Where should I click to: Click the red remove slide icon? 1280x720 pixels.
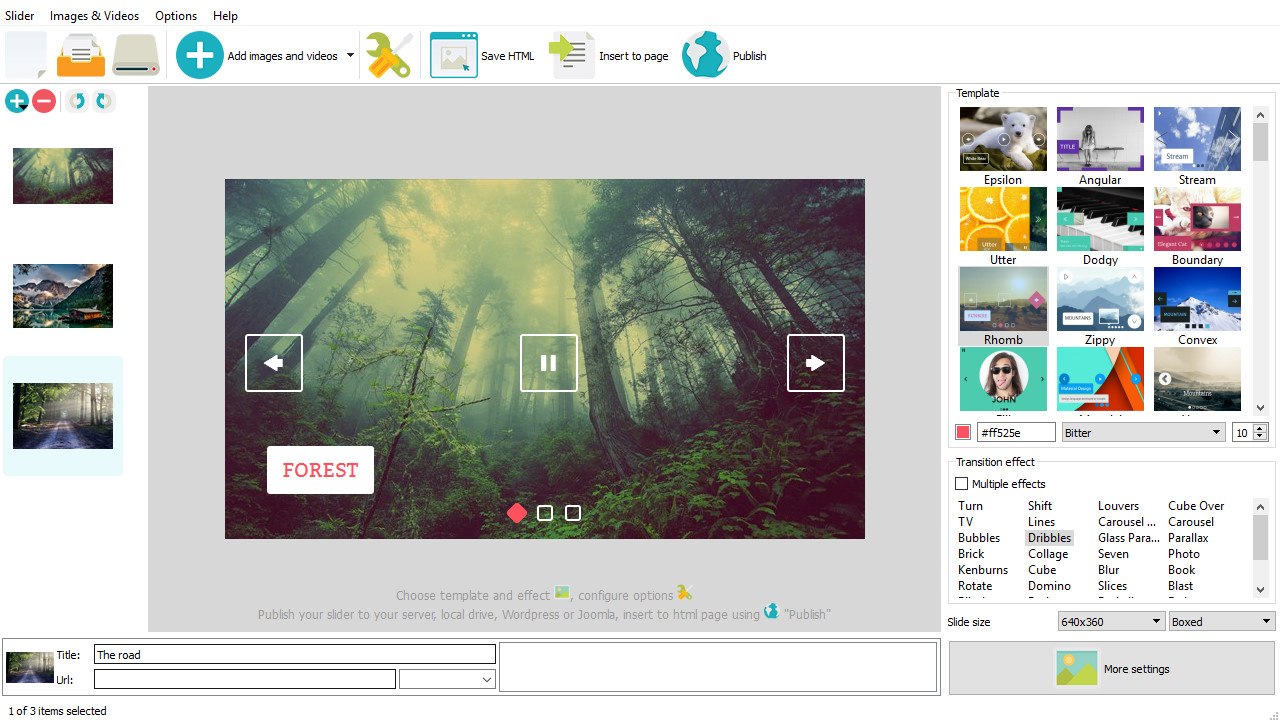[44, 101]
